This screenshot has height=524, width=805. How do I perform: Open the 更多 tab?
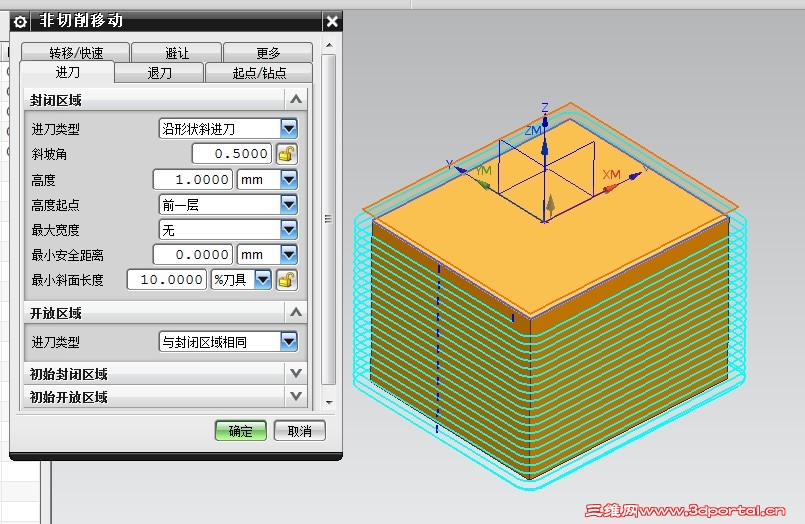pos(268,52)
